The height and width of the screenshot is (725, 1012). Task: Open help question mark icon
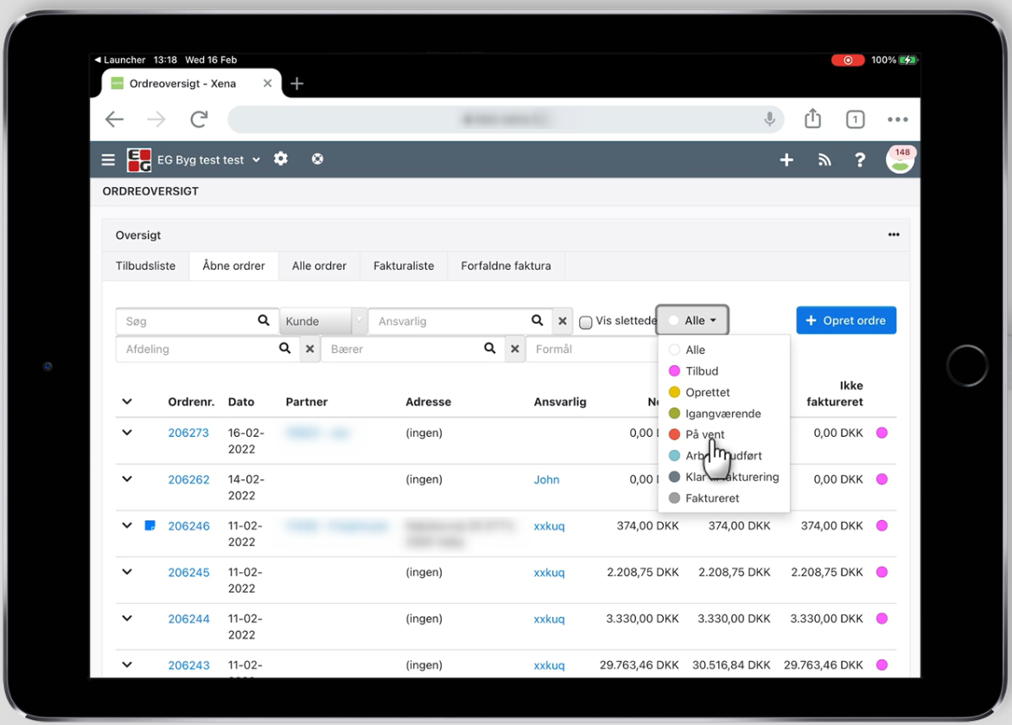coord(859,160)
